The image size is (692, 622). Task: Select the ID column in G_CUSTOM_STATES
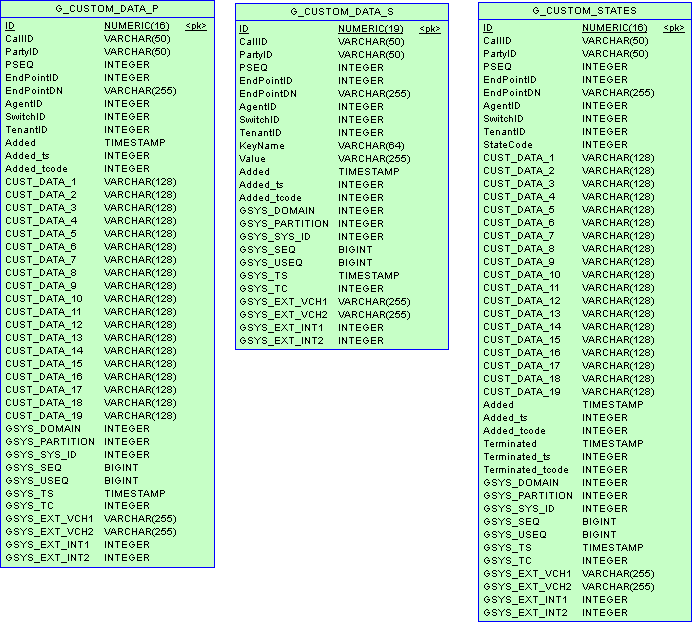pos(488,28)
